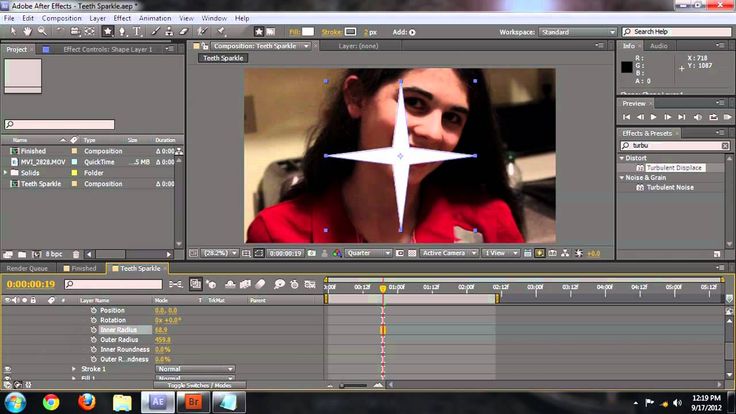Click the channel color circles icon
The image size is (736, 414).
pos(337,253)
